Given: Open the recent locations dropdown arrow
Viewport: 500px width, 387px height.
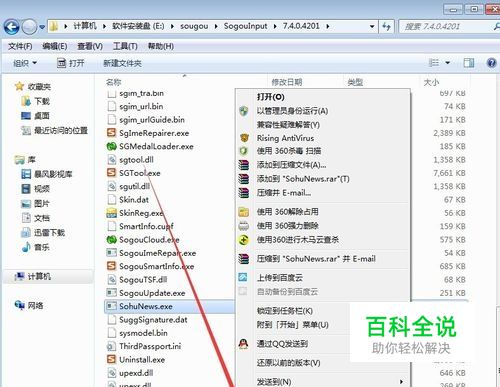Looking at the screenshot, I should (x=42, y=27).
